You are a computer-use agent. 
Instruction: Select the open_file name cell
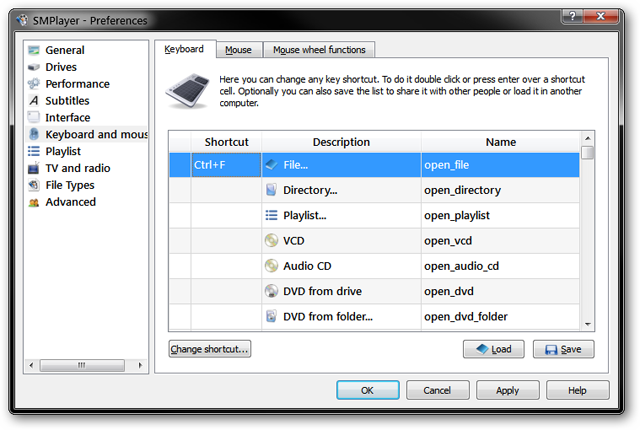pyautogui.click(x=500, y=165)
